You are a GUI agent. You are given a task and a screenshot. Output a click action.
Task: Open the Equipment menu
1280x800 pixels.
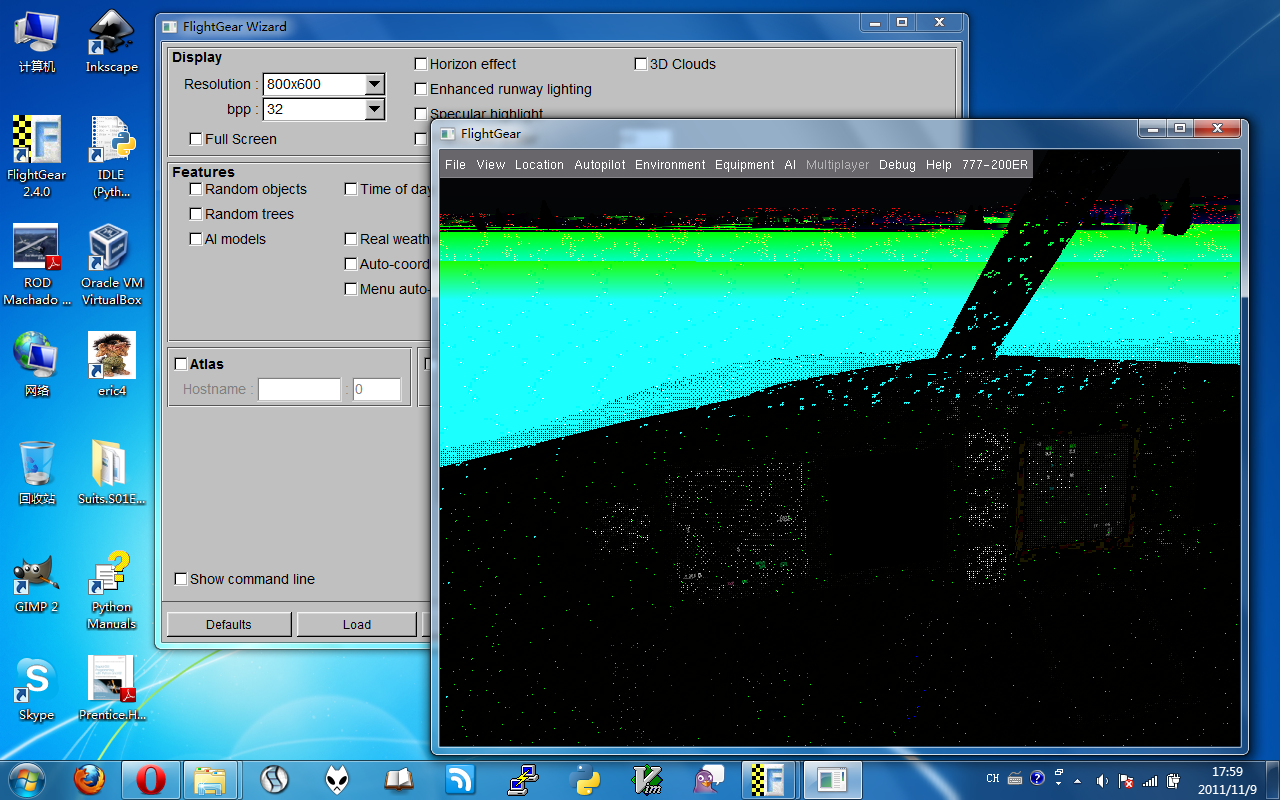pyautogui.click(x=745, y=165)
